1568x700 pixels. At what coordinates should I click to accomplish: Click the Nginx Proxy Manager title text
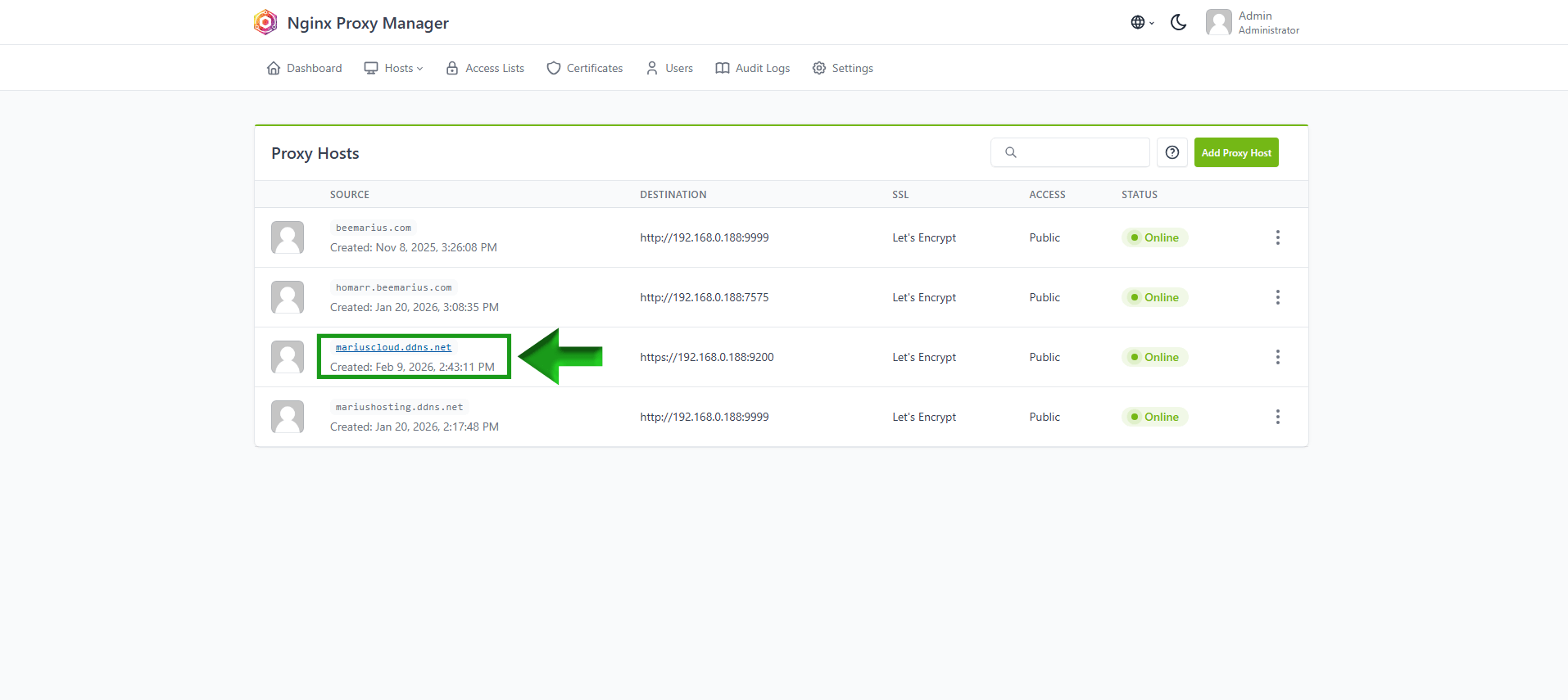[x=368, y=23]
